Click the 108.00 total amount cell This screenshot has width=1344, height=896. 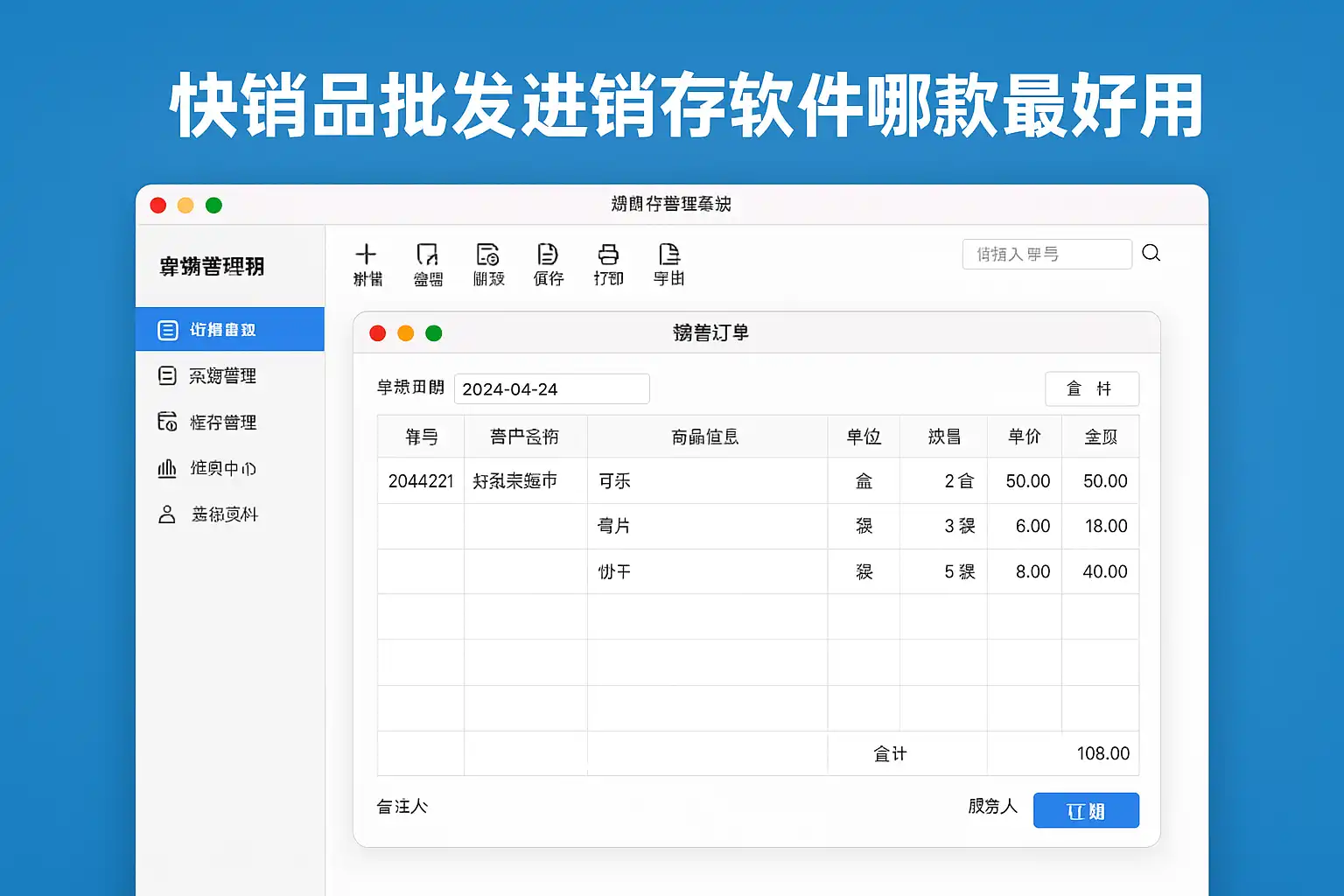coord(1102,753)
